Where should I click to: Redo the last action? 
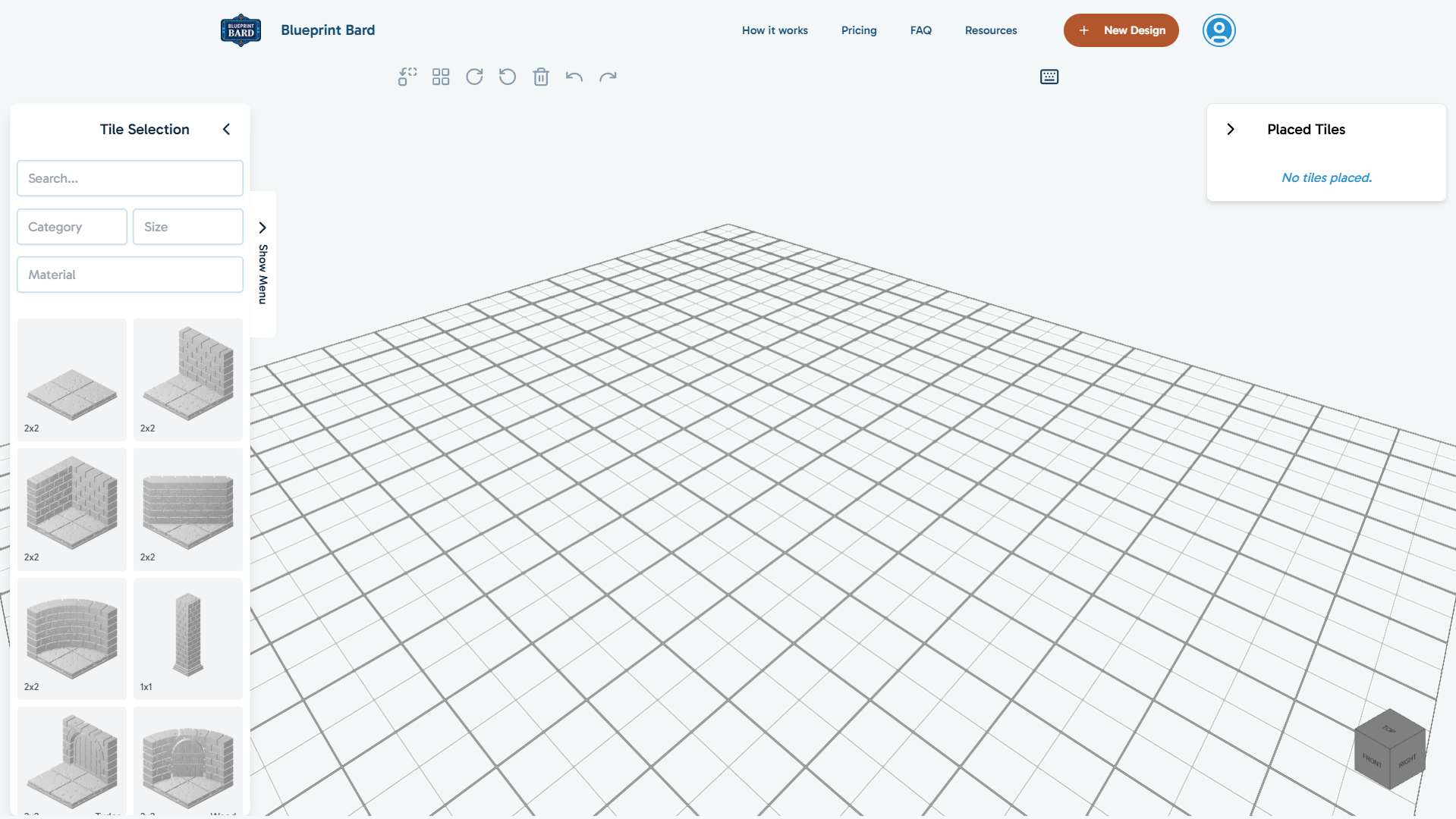[608, 77]
